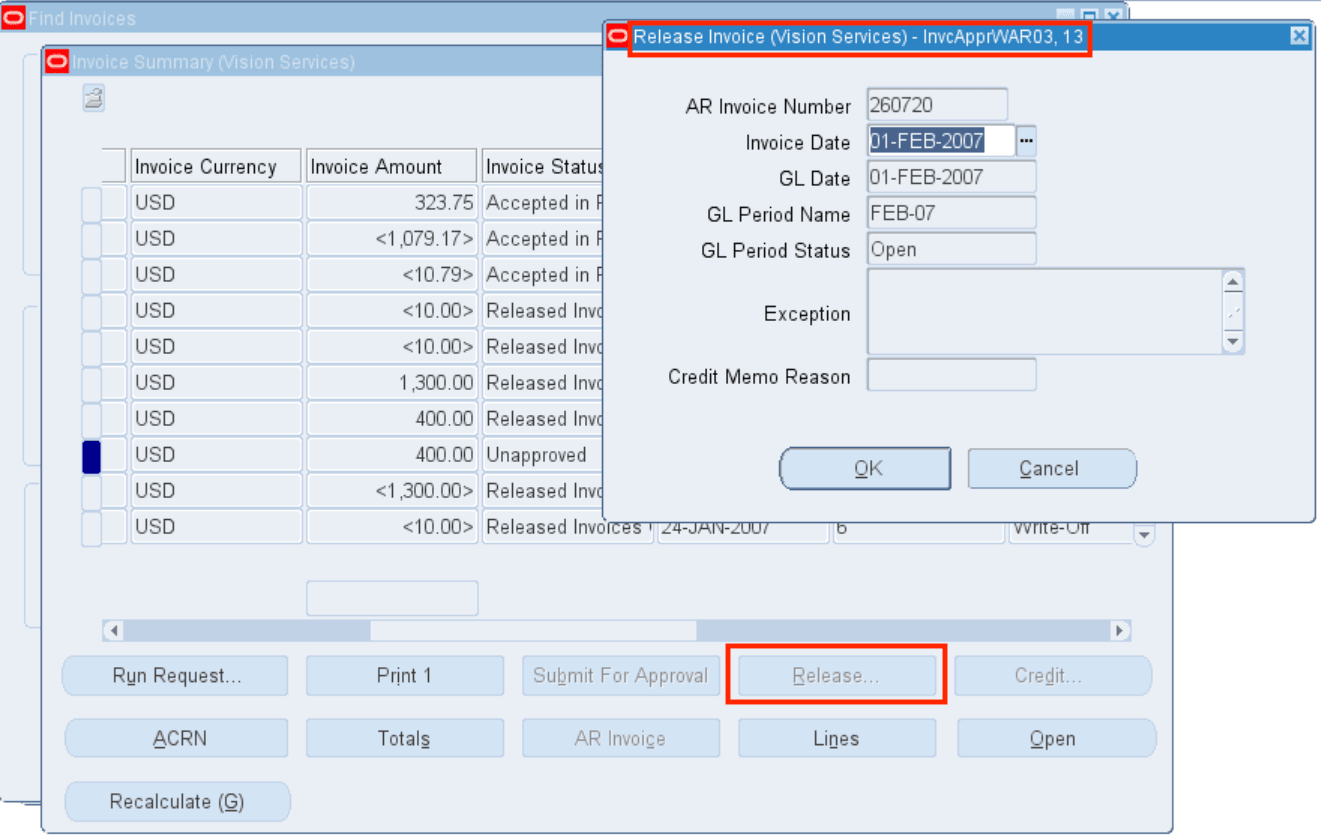The height and width of the screenshot is (837, 1321).
Task: Click the invoice amount <1,300.00>
Action: (x=392, y=491)
